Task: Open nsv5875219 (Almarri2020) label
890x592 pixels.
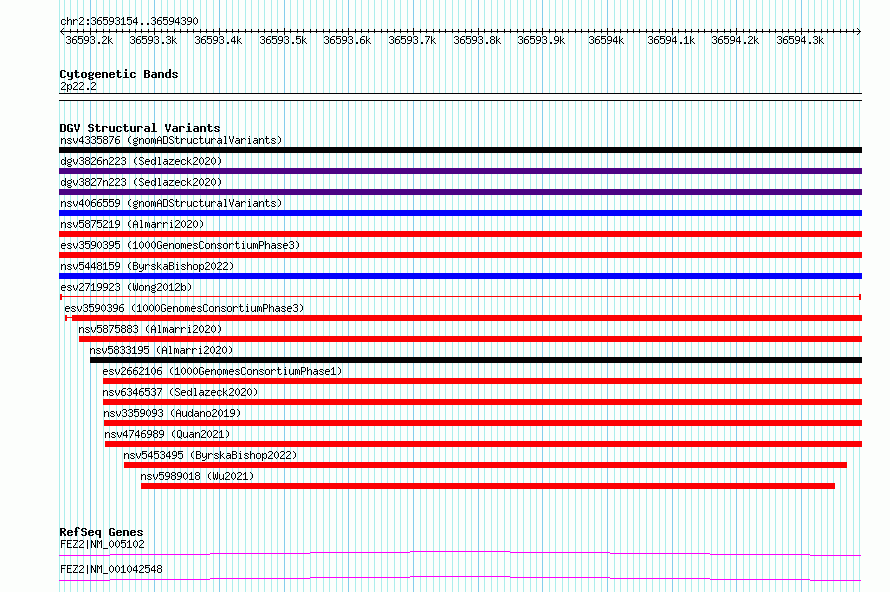Action: 132,224
